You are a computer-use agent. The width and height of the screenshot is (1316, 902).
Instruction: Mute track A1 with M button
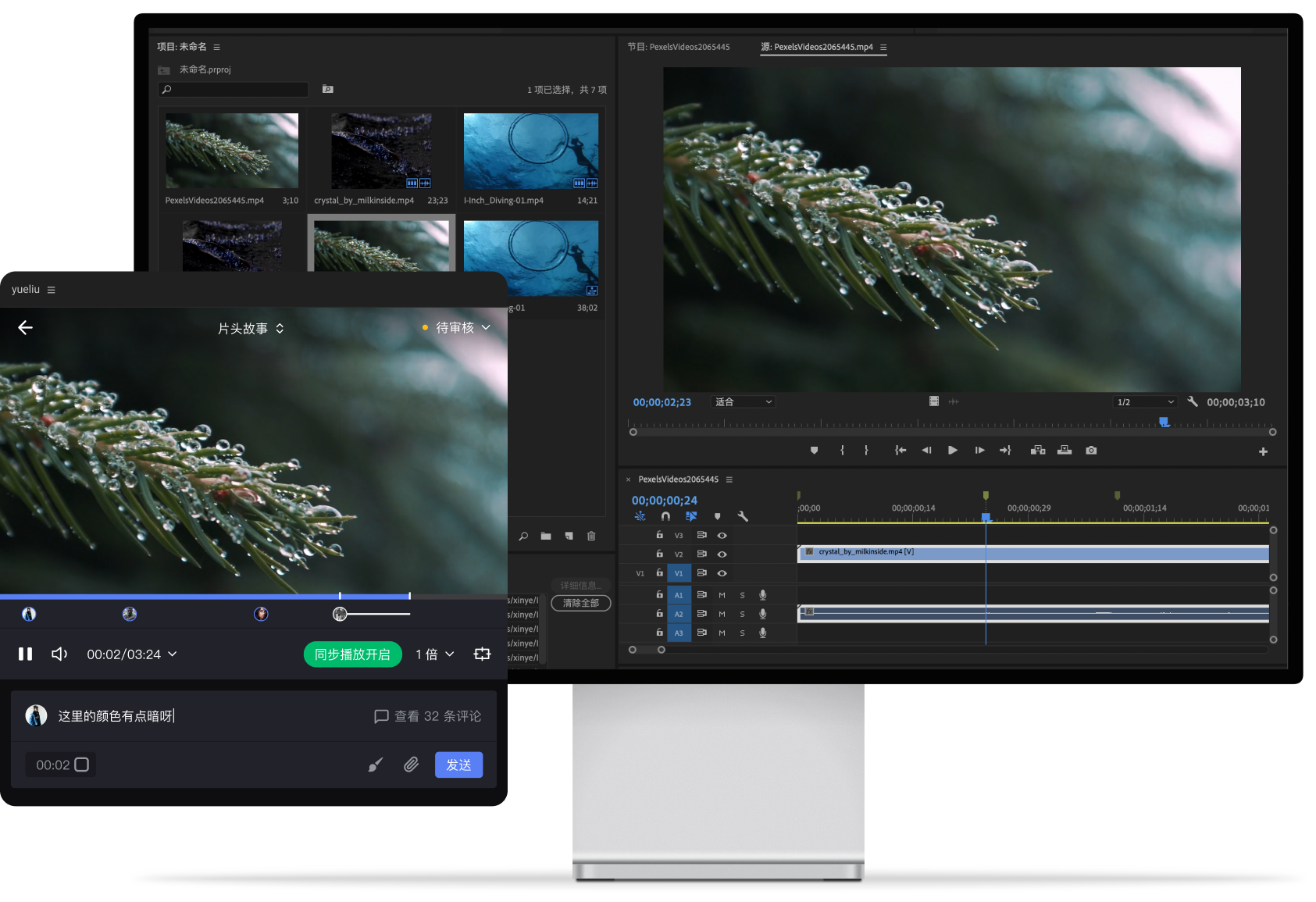(722, 595)
